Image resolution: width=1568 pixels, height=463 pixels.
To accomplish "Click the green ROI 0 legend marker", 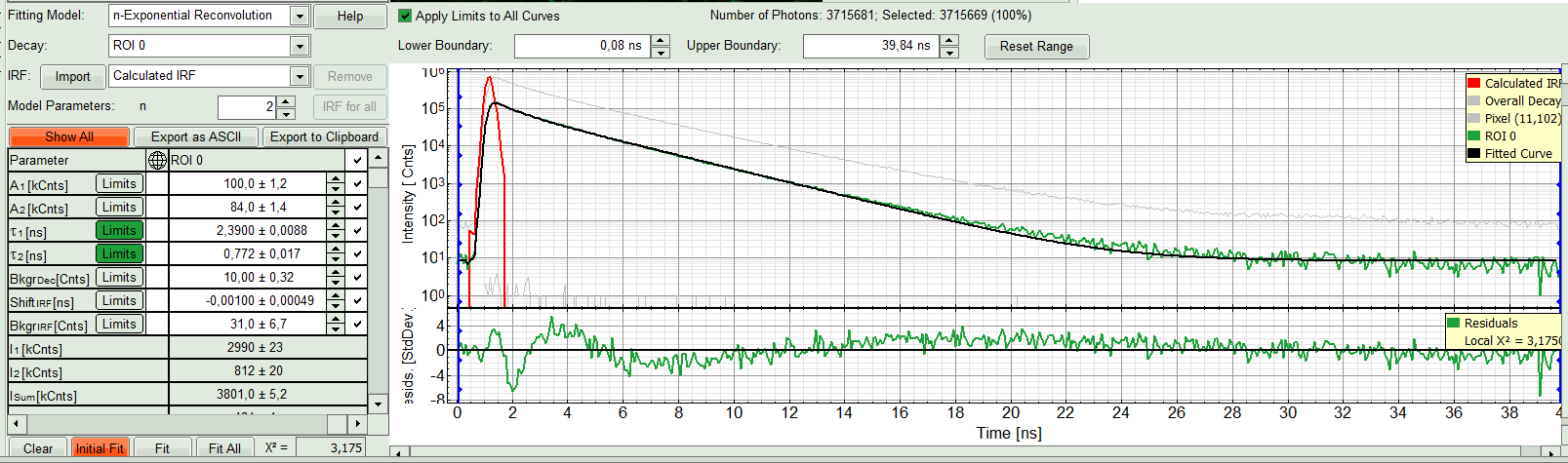I will tap(1473, 135).
